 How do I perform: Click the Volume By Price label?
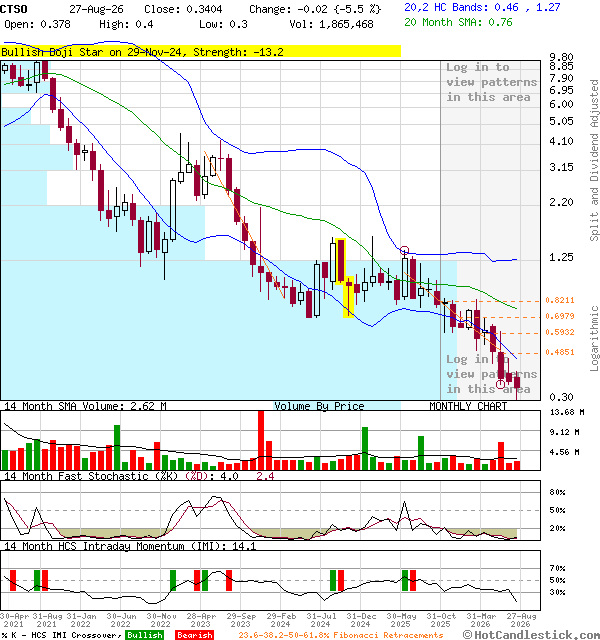tap(319, 406)
